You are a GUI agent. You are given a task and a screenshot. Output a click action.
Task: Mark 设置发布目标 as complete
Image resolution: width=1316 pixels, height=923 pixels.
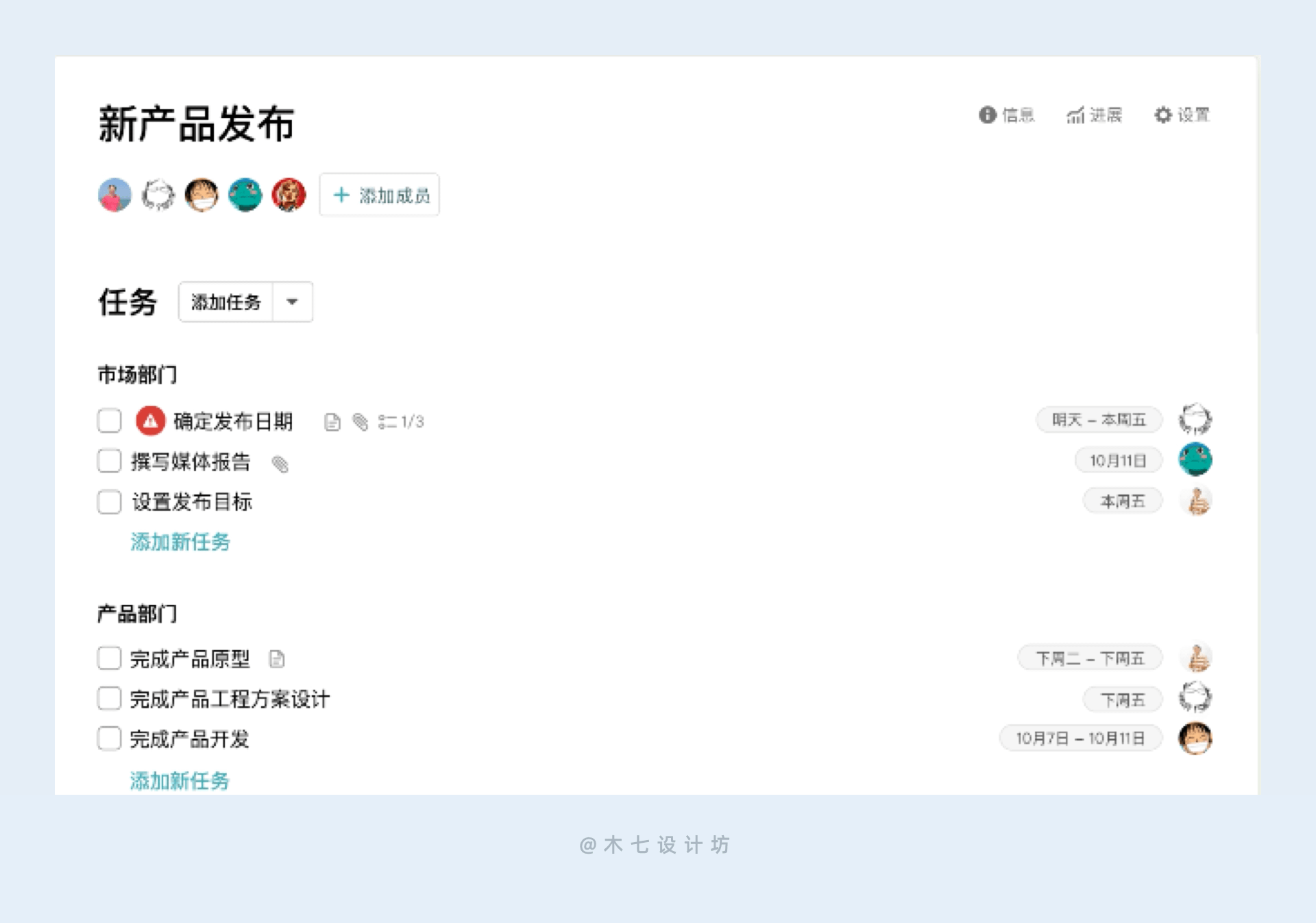point(110,502)
